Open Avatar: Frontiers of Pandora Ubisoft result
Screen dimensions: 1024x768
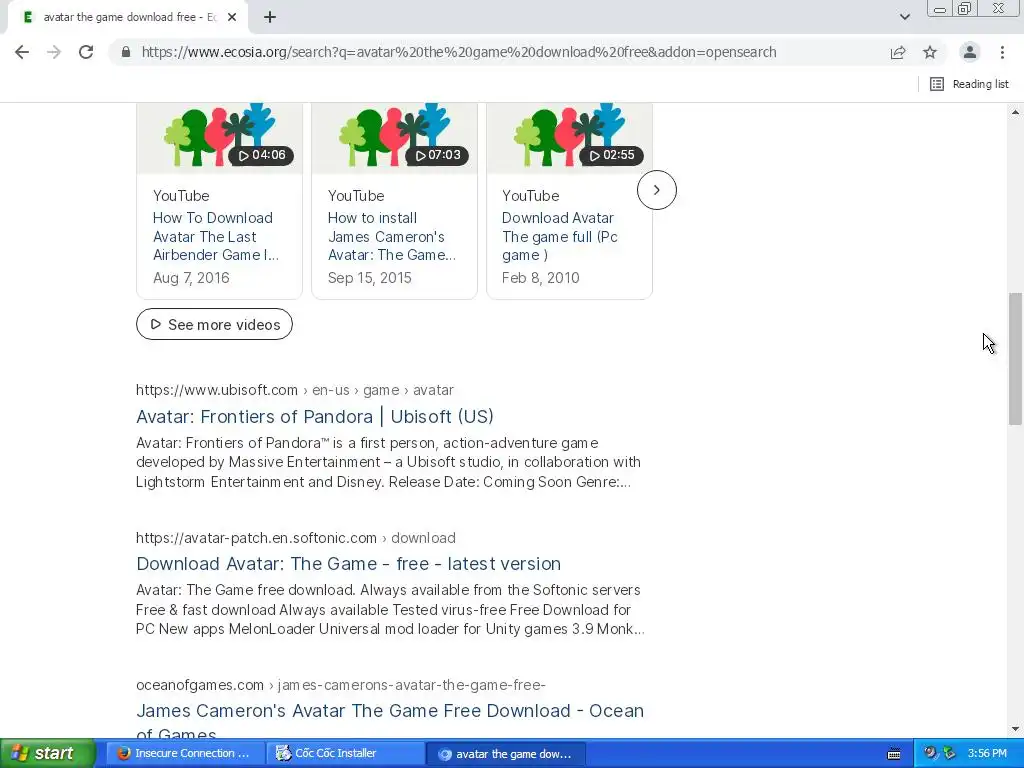(315, 416)
